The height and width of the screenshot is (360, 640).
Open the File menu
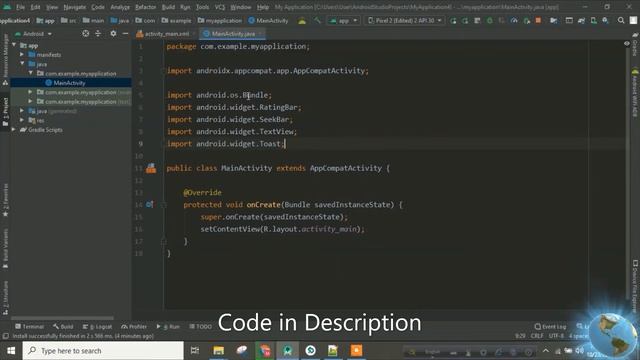point(20,7)
